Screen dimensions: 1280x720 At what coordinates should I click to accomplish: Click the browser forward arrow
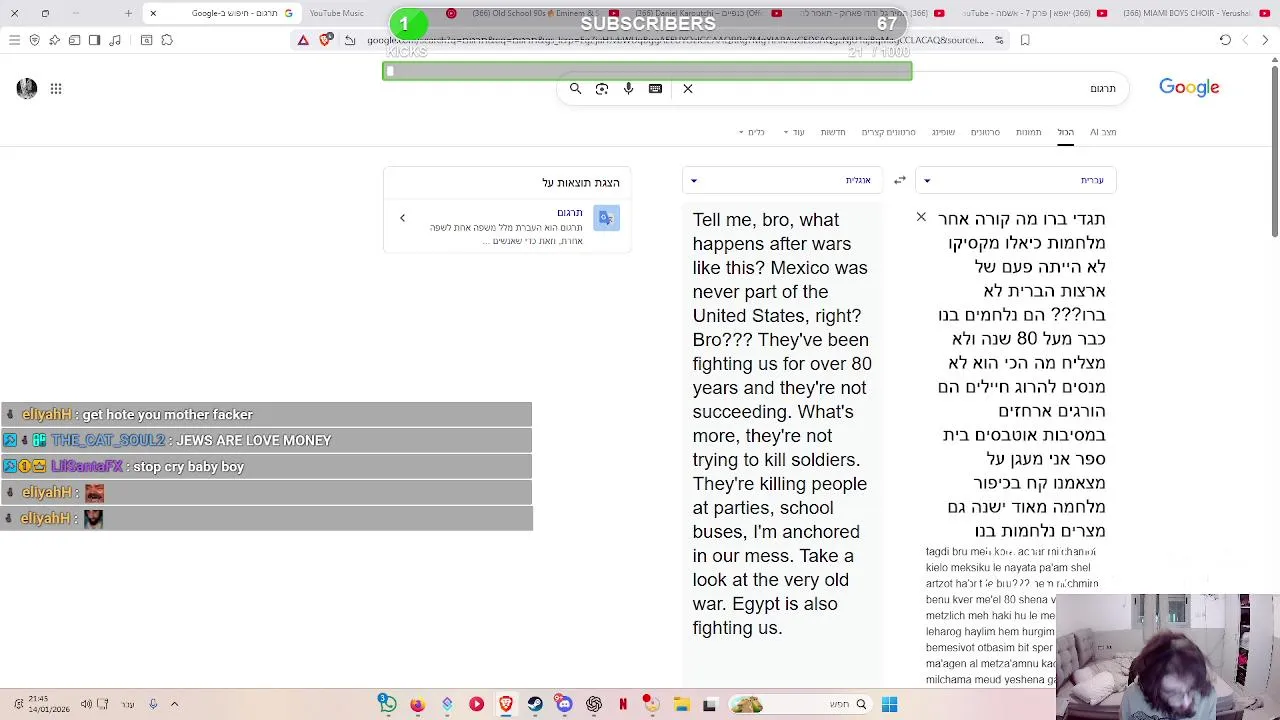(1245, 40)
